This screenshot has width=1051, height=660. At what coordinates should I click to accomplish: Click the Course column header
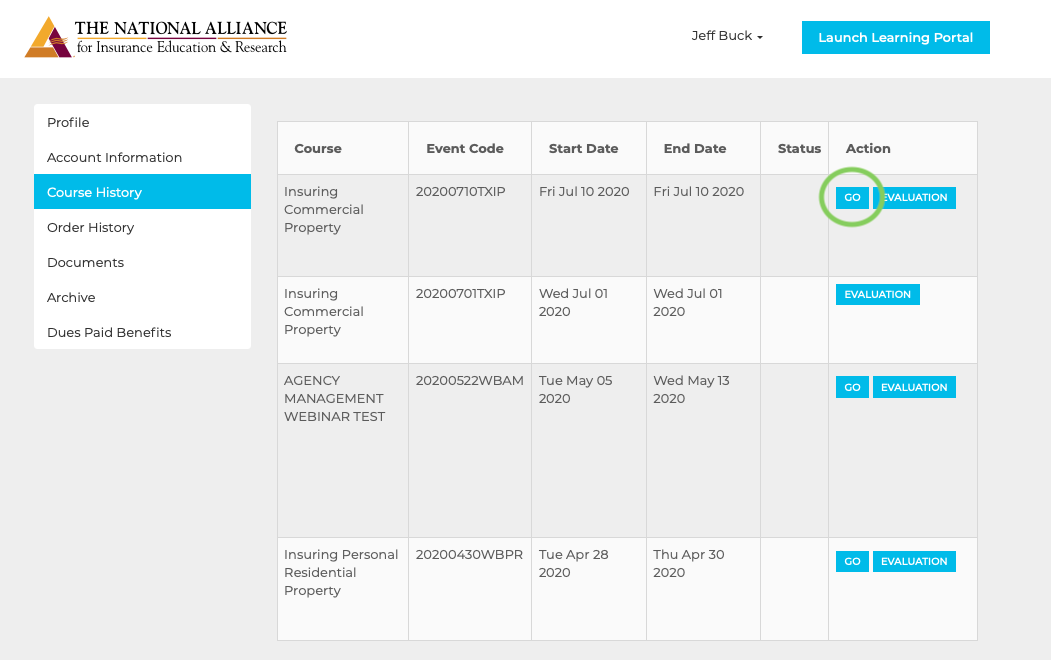click(318, 148)
